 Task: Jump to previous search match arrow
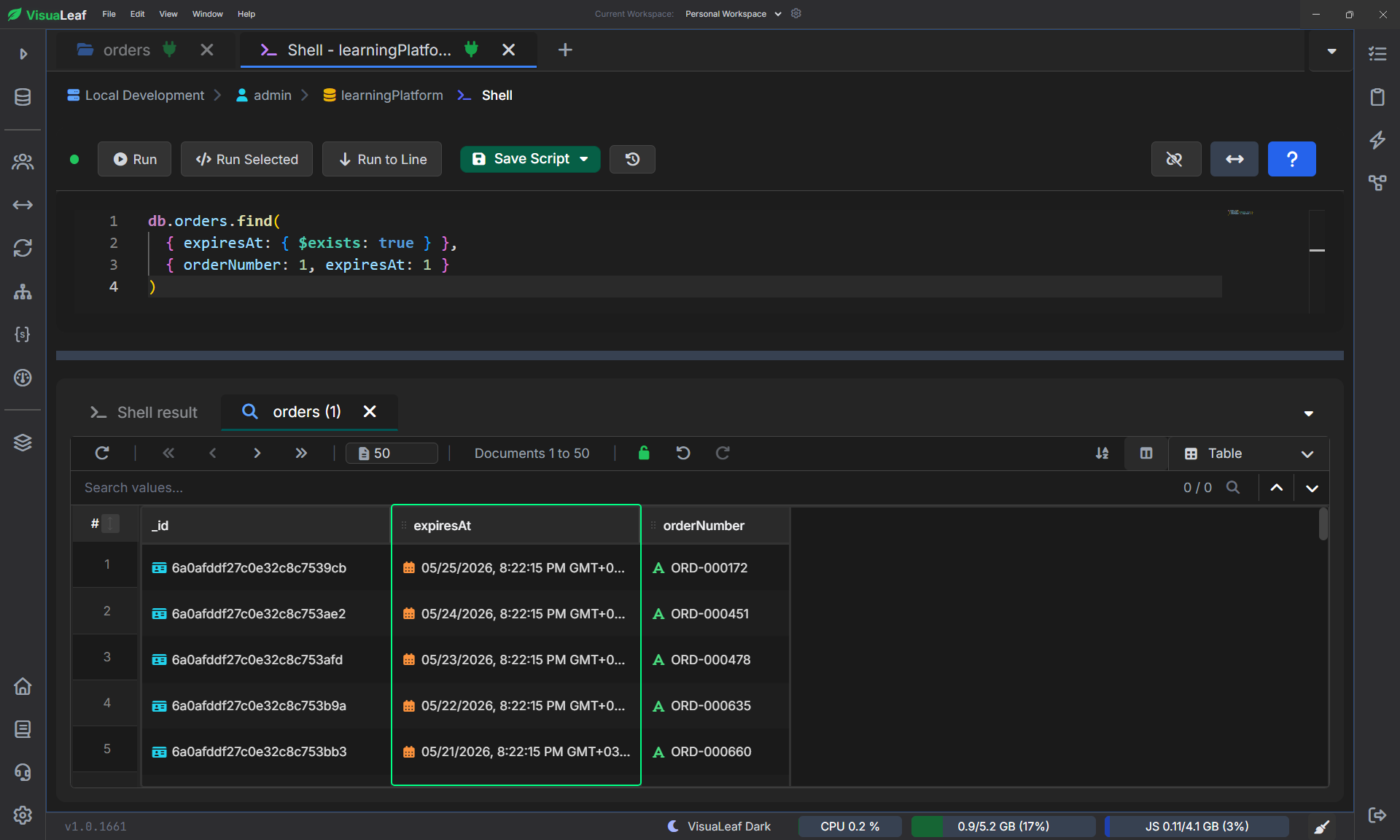point(1276,487)
